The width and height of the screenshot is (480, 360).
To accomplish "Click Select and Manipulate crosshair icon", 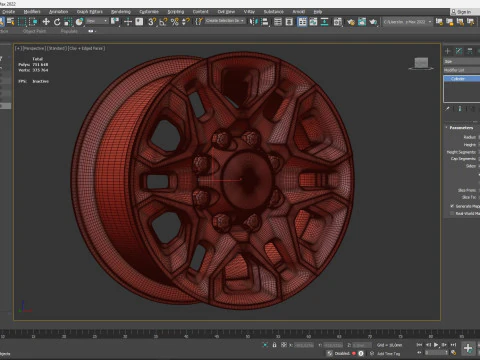I will tap(128, 22).
